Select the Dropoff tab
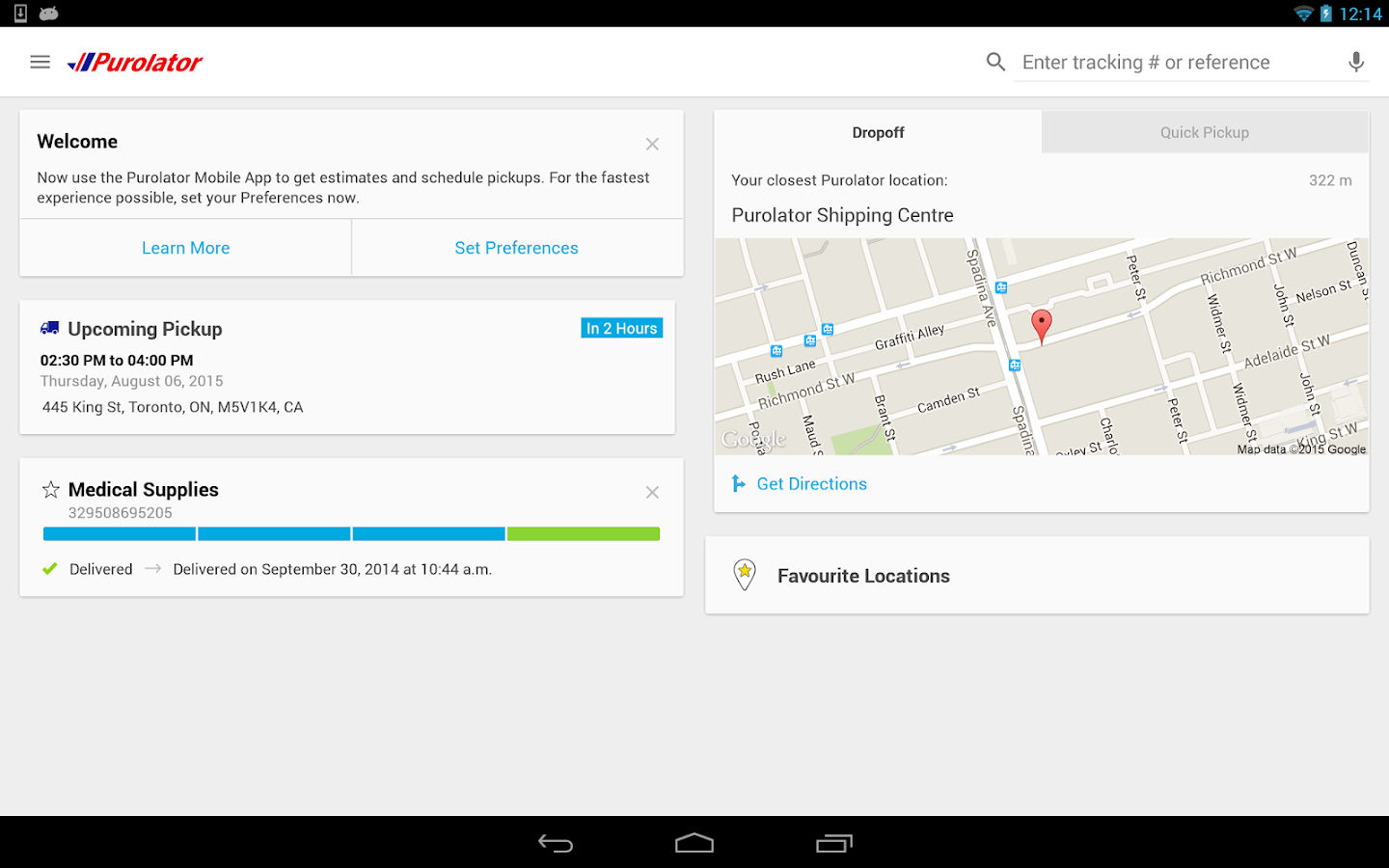The width and height of the screenshot is (1389, 868). click(878, 133)
